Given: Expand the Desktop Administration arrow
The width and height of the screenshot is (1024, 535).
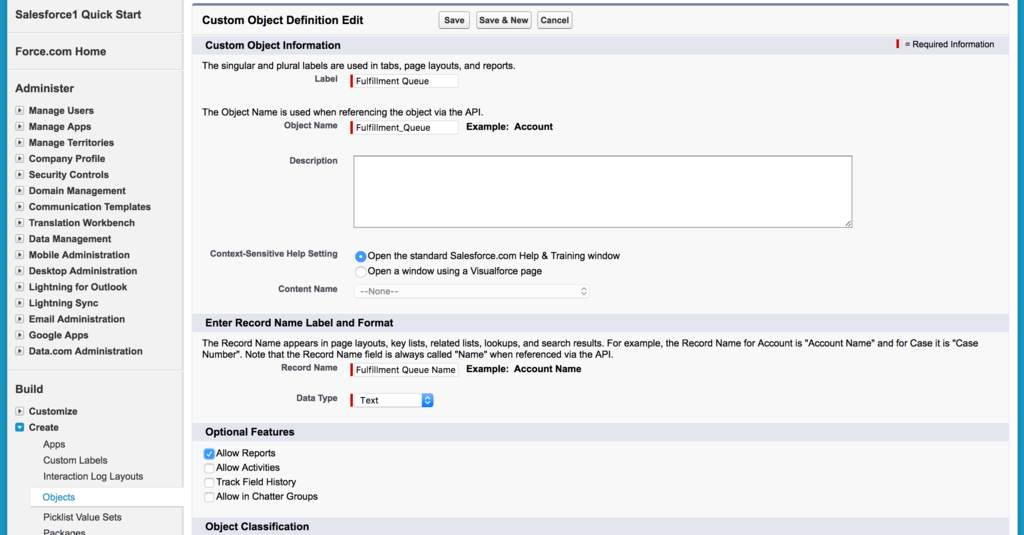Looking at the screenshot, I should tap(20, 270).
